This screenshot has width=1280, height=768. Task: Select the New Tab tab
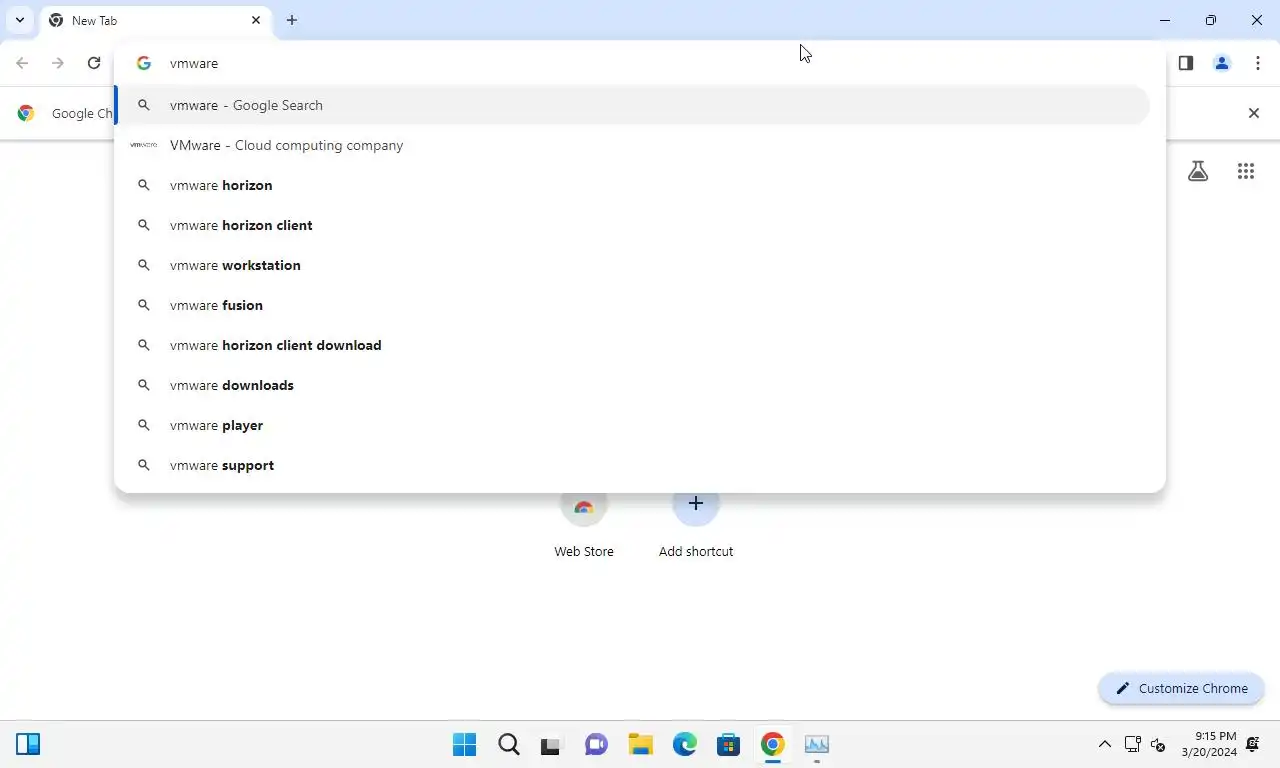(155, 20)
